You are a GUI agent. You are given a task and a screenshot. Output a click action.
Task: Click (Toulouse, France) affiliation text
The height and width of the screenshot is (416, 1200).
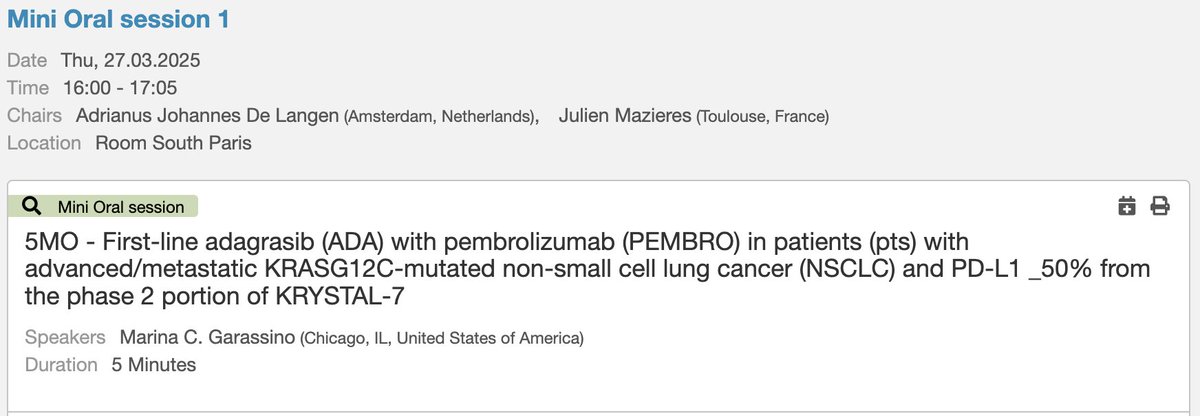(763, 117)
